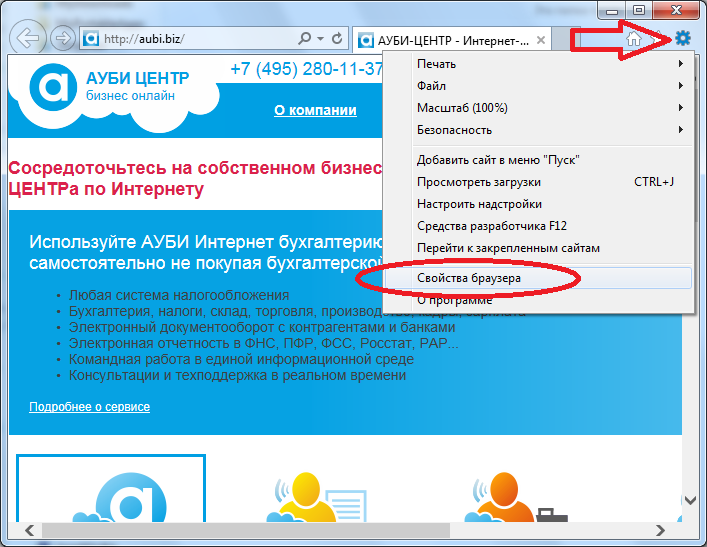Click the aubi.biz favicon in address bar
707x547 pixels.
pyautogui.click(x=91, y=38)
